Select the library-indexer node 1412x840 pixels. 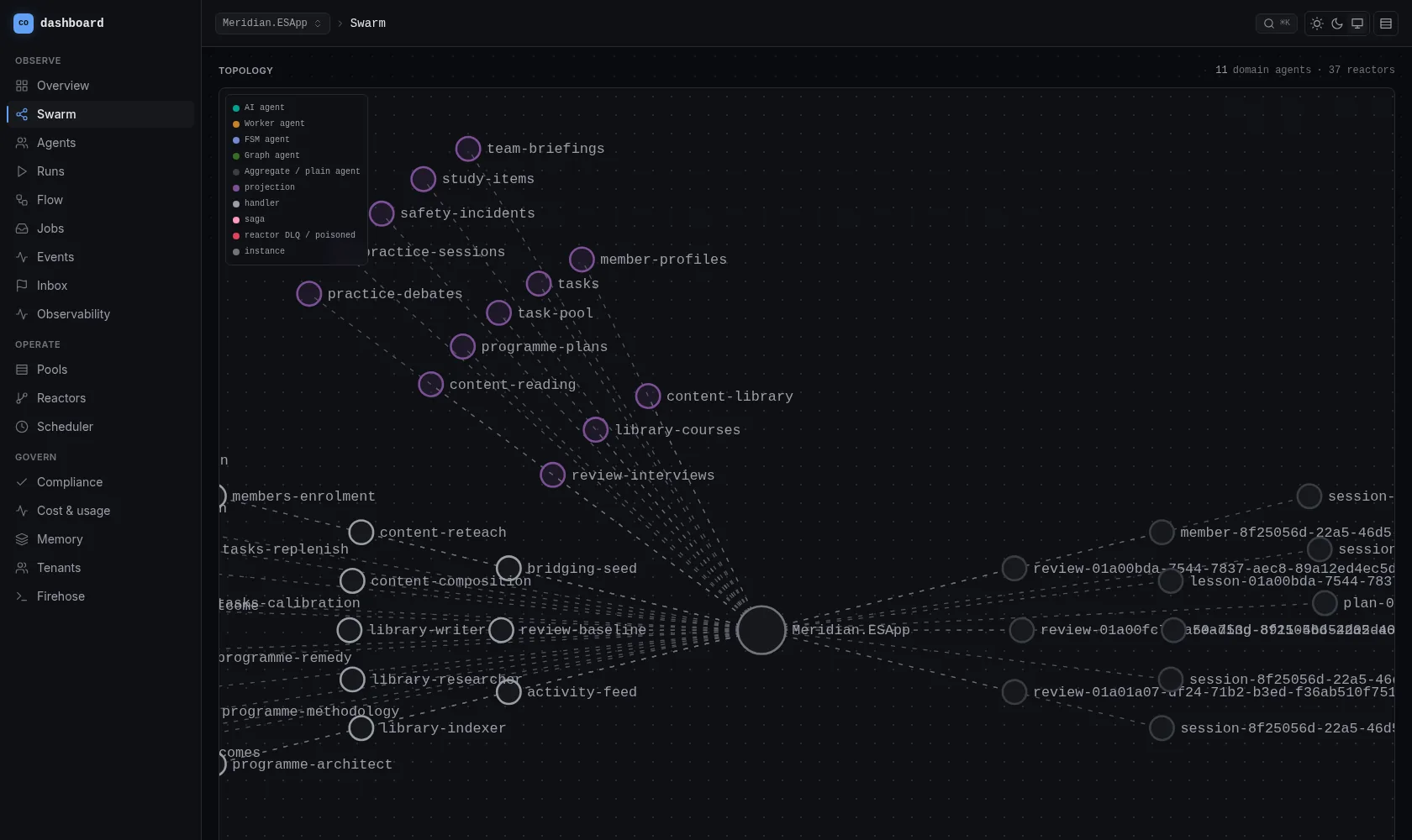pos(361,728)
